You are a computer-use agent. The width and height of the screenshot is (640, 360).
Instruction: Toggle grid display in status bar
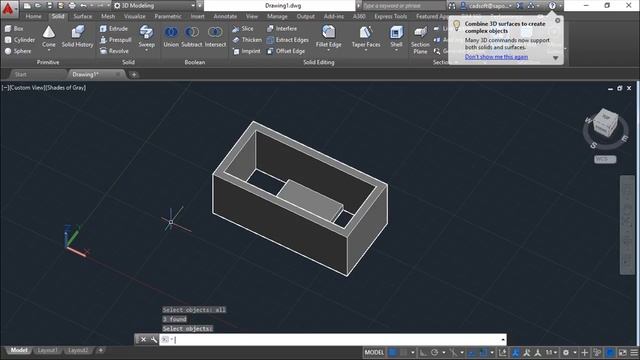392,352
